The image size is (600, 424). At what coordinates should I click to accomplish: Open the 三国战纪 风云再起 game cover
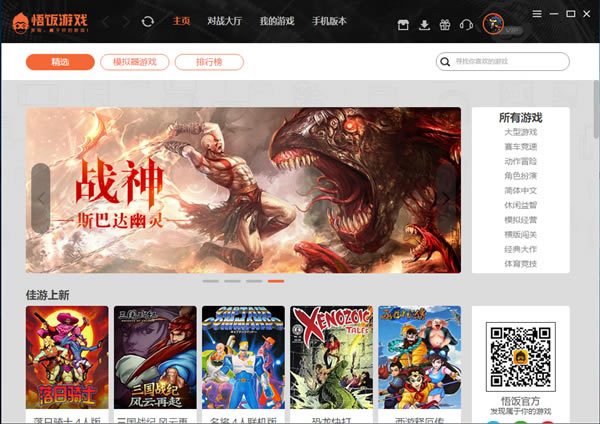(x=155, y=357)
